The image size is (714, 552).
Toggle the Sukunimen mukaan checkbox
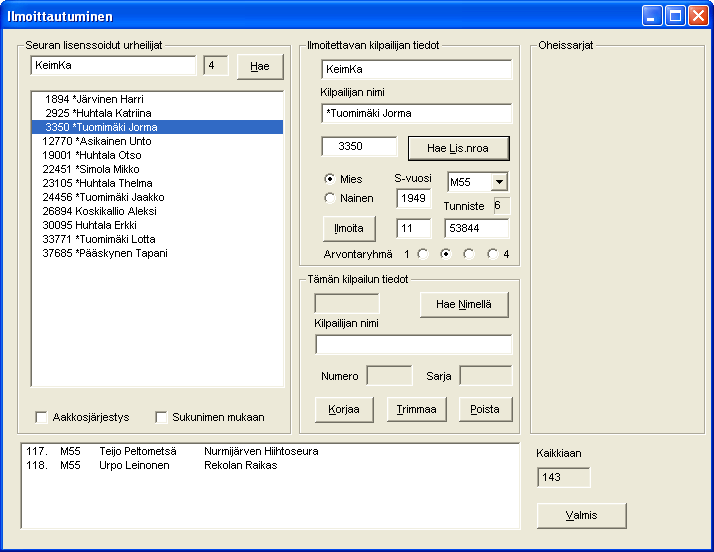click(x=163, y=417)
